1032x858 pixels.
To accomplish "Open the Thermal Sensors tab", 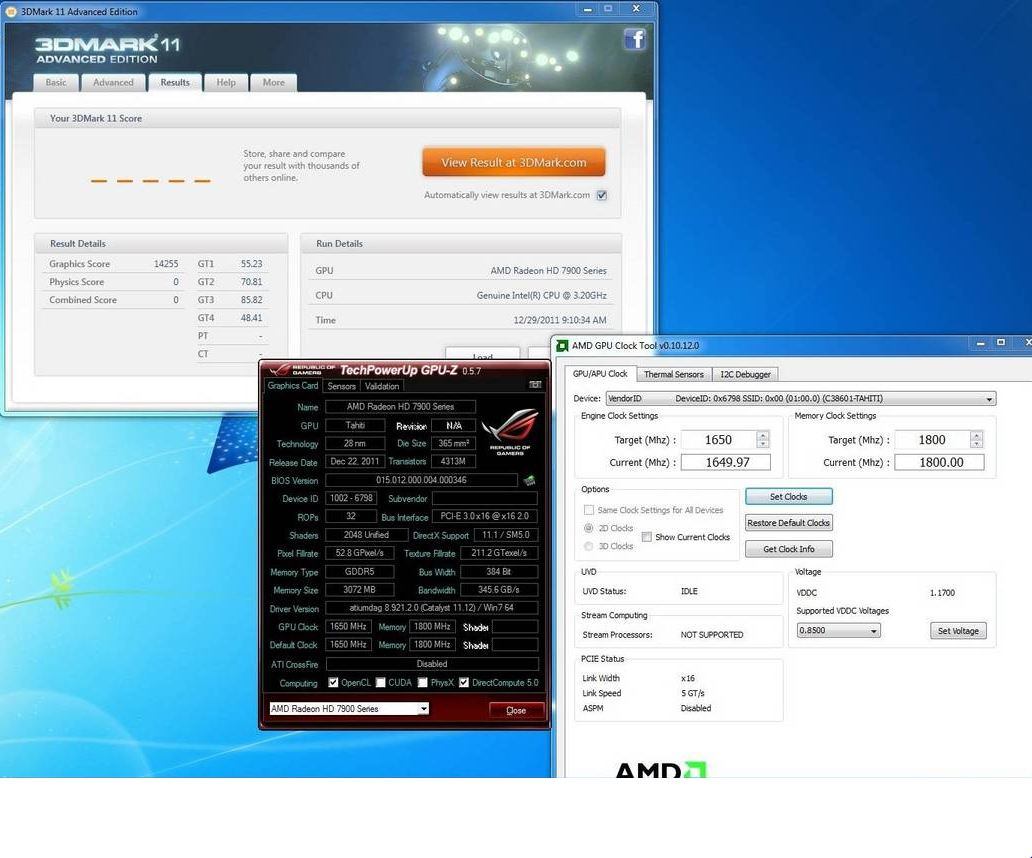I will click(x=674, y=374).
